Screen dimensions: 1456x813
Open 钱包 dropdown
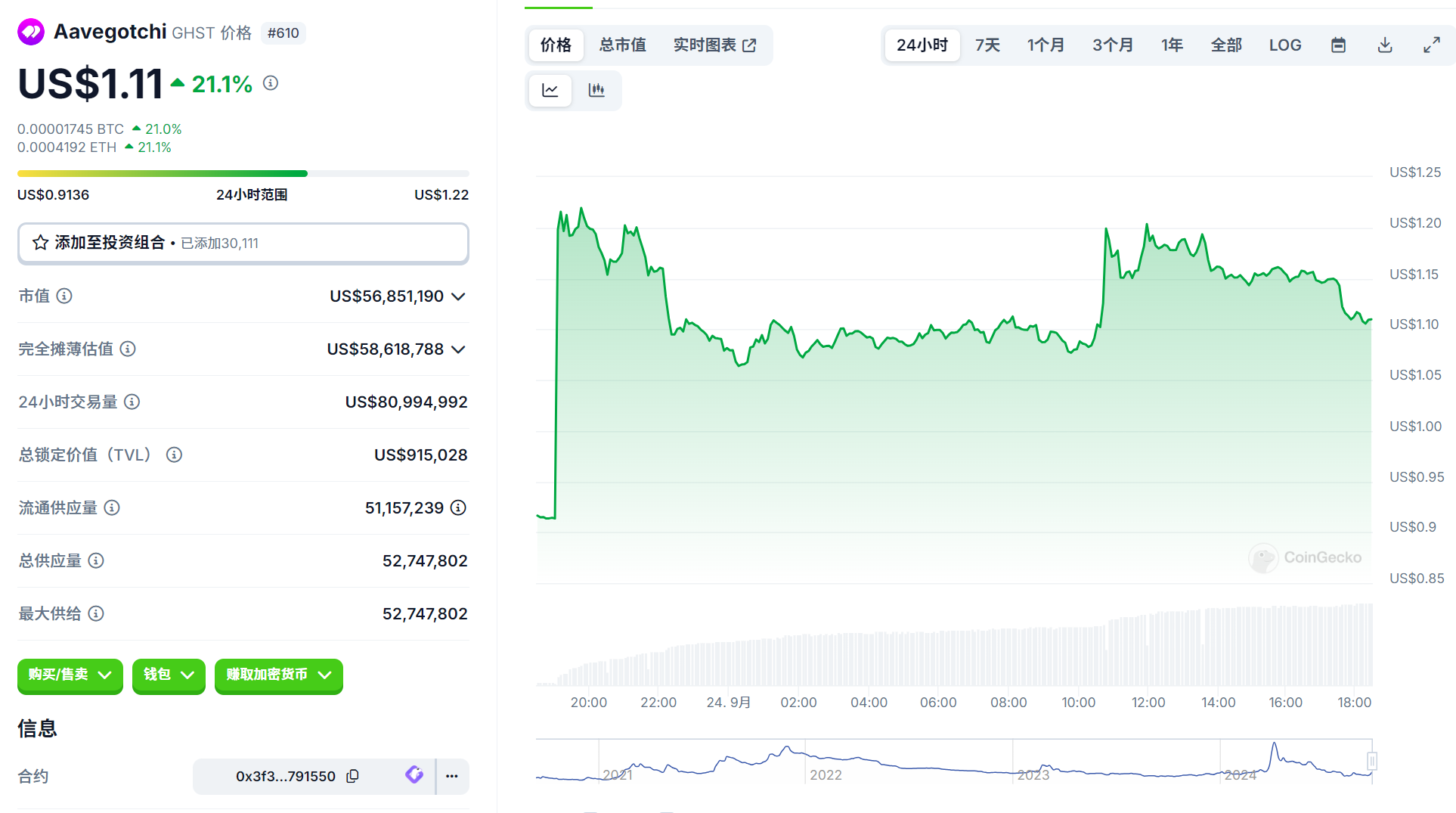[169, 675]
